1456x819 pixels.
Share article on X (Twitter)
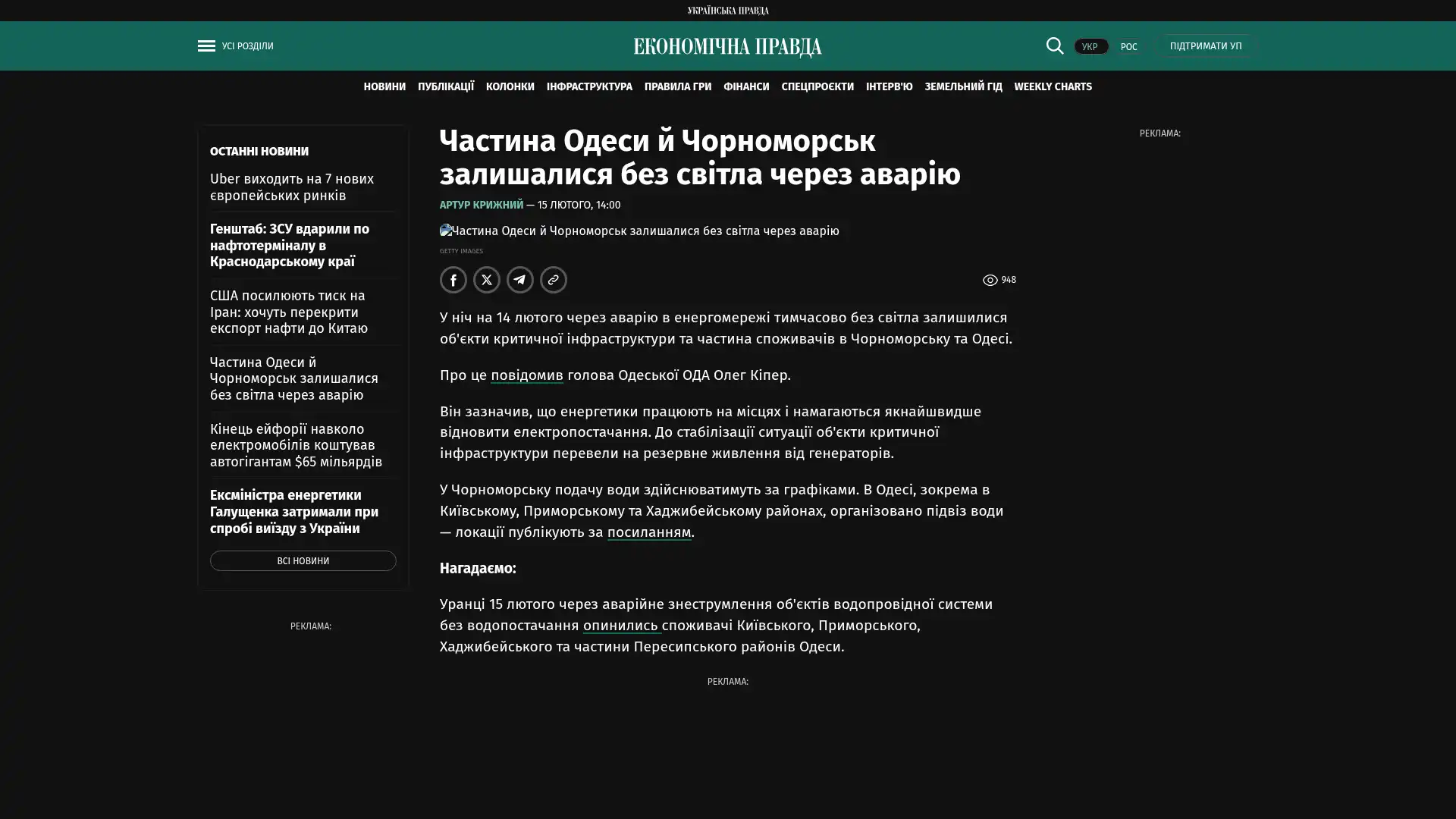(x=486, y=280)
